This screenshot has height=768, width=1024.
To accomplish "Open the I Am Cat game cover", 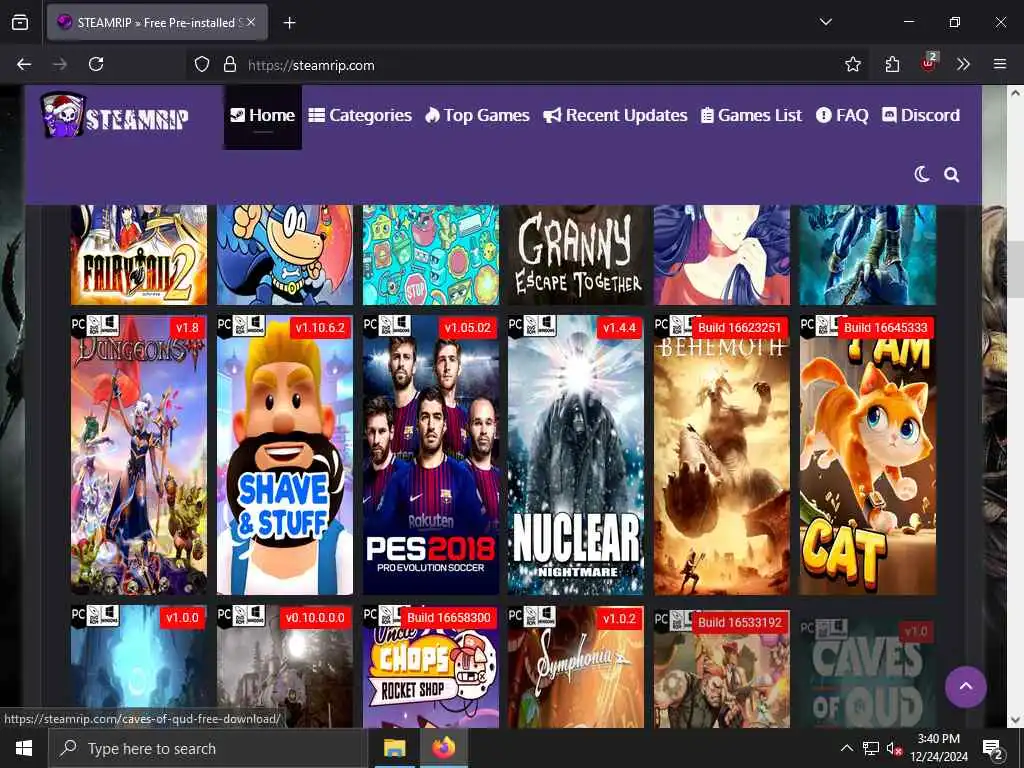I will point(868,455).
